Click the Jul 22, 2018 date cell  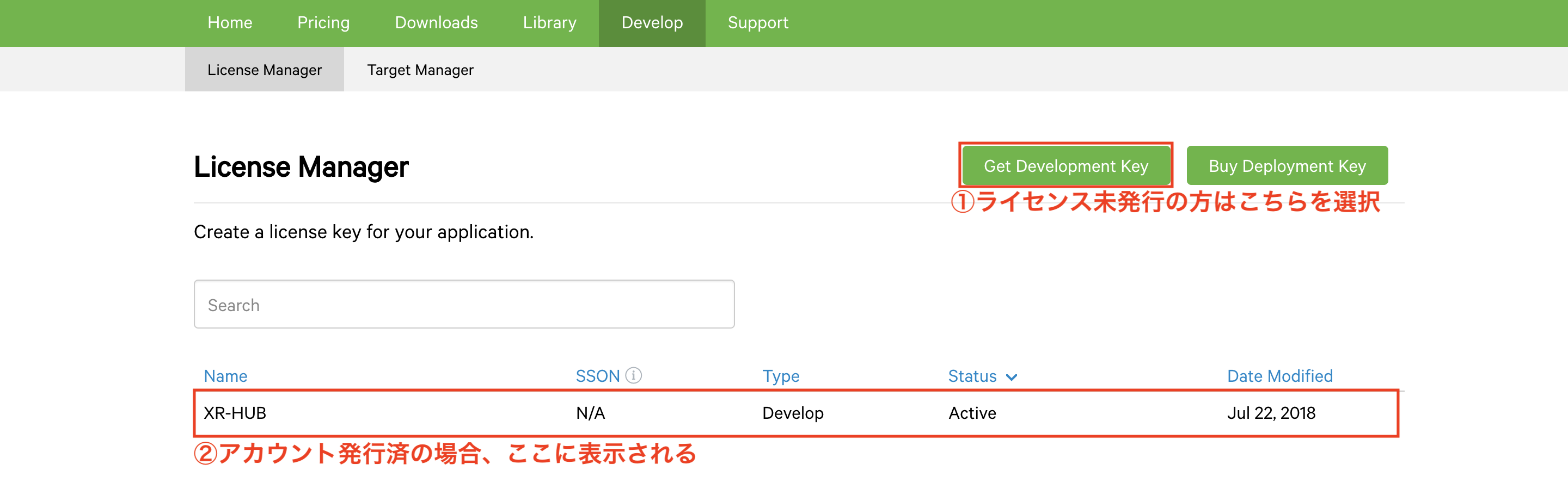coord(1271,413)
